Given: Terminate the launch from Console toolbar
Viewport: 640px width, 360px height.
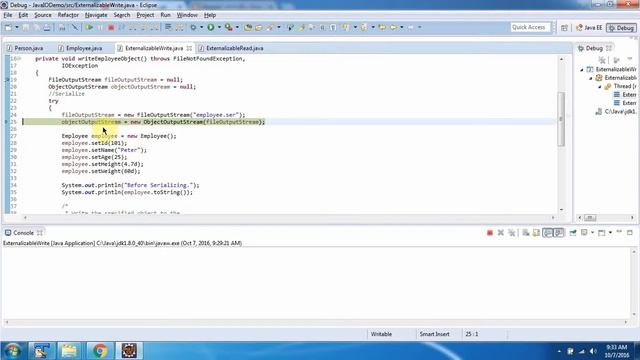Looking at the screenshot, I should (x=490, y=233).
